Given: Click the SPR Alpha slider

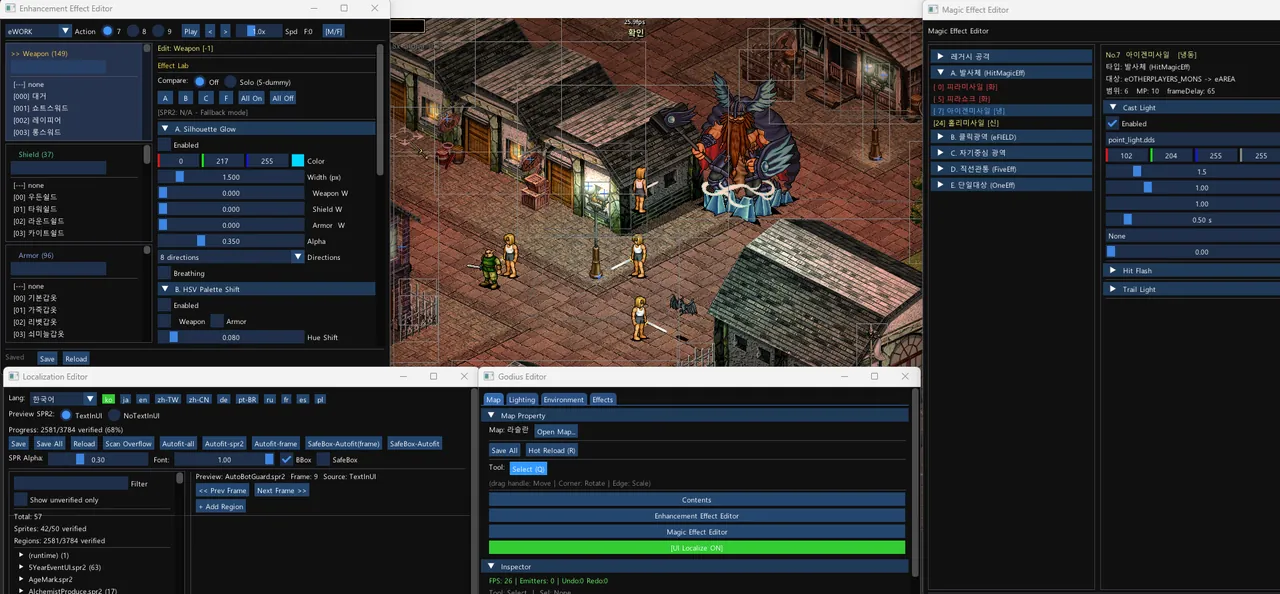Looking at the screenshot, I should click(x=98, y=459).
